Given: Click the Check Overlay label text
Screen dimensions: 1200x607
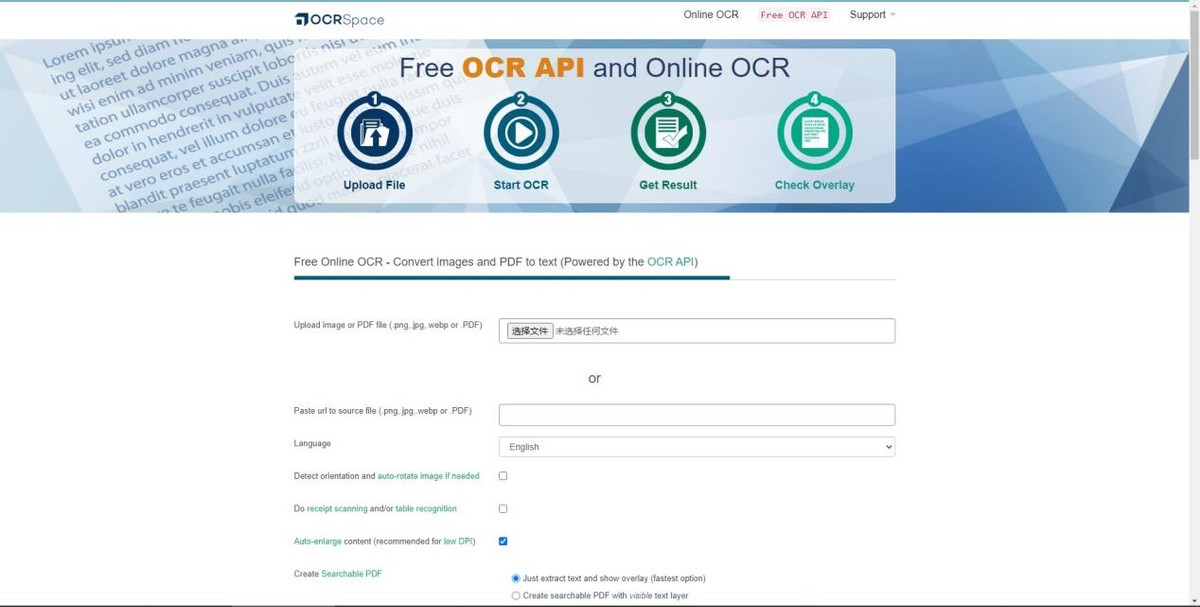Looking at the screenshot, I should pos(814,185).
